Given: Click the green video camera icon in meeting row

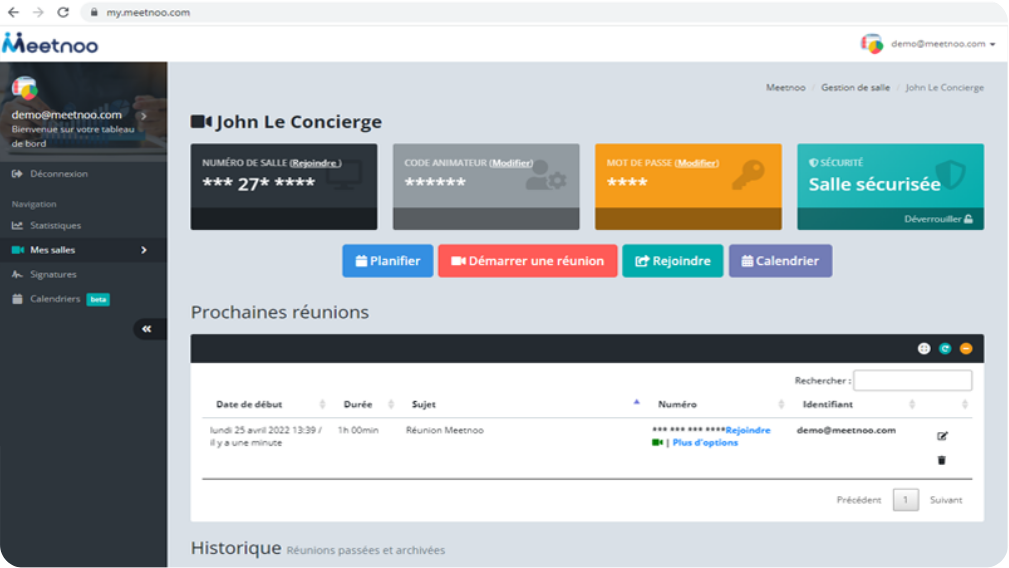Looking at the screenshot, I should (x=657, y=443).
